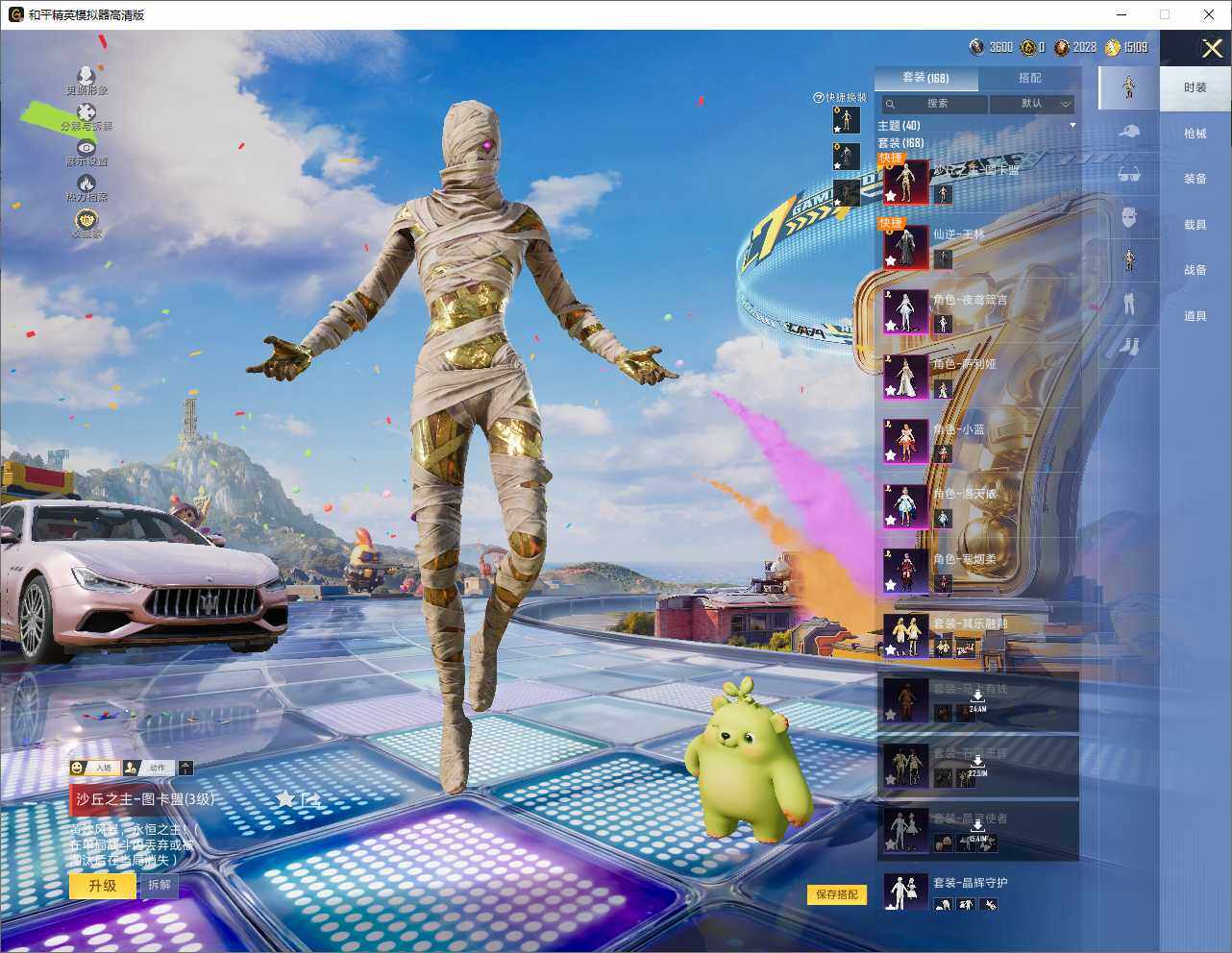This screenshot has width=1232, height=953.
Task: Open the 快捷换装 help question mark
Action: [819, 98]
